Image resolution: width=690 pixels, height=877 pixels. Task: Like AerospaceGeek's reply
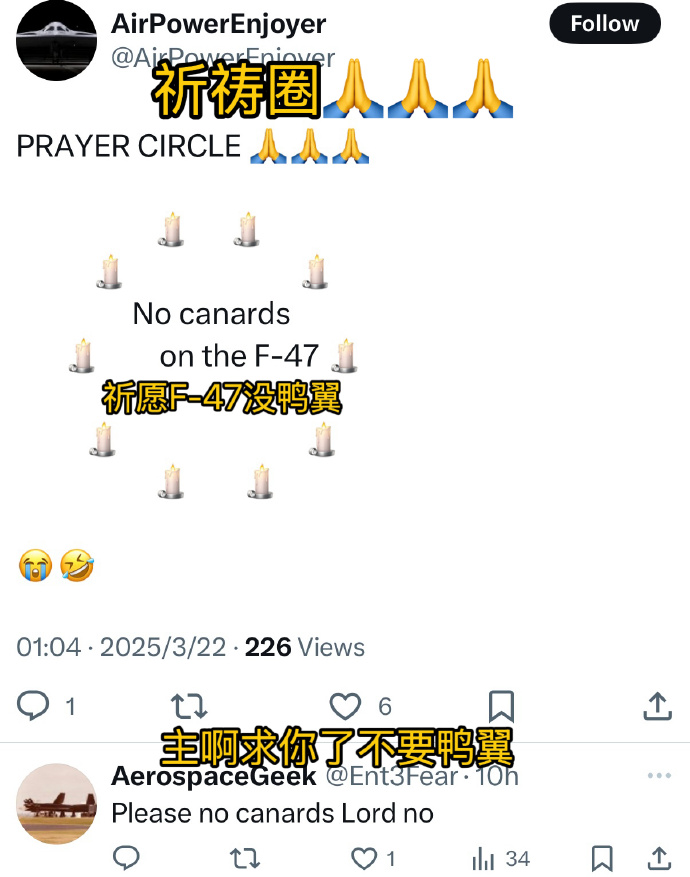[364, 858]
